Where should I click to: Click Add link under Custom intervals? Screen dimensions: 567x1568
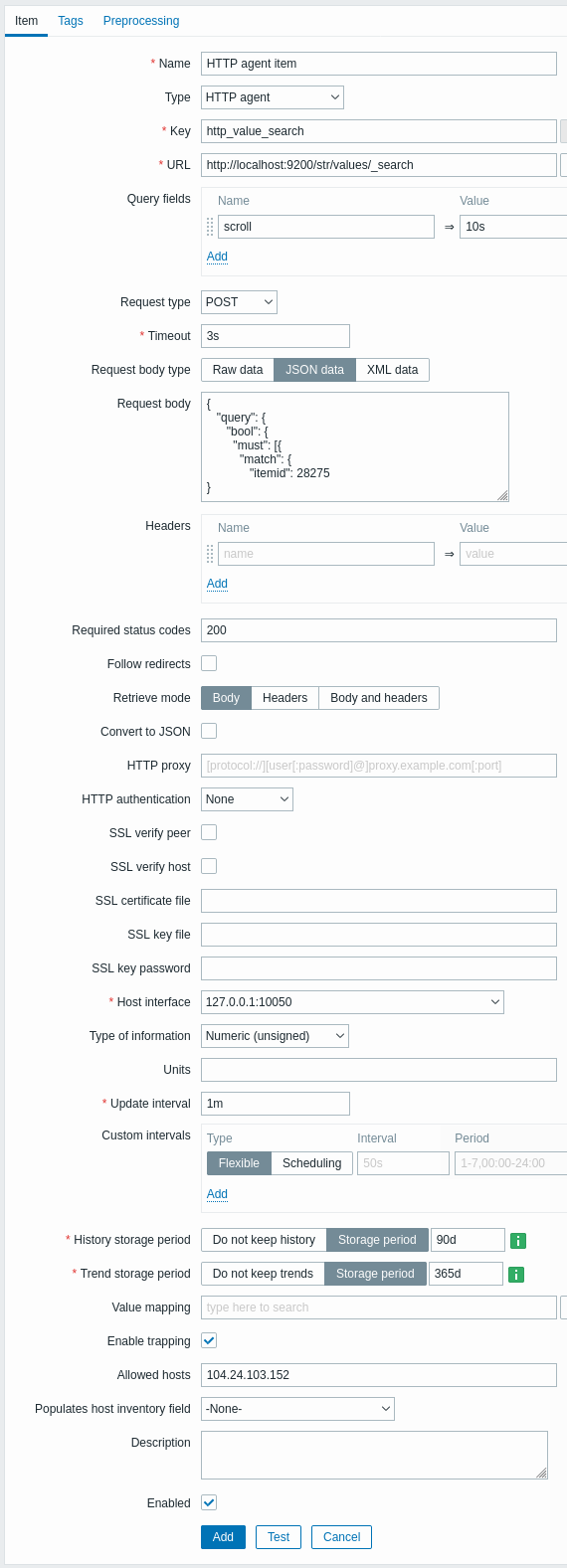(217, 1194)
